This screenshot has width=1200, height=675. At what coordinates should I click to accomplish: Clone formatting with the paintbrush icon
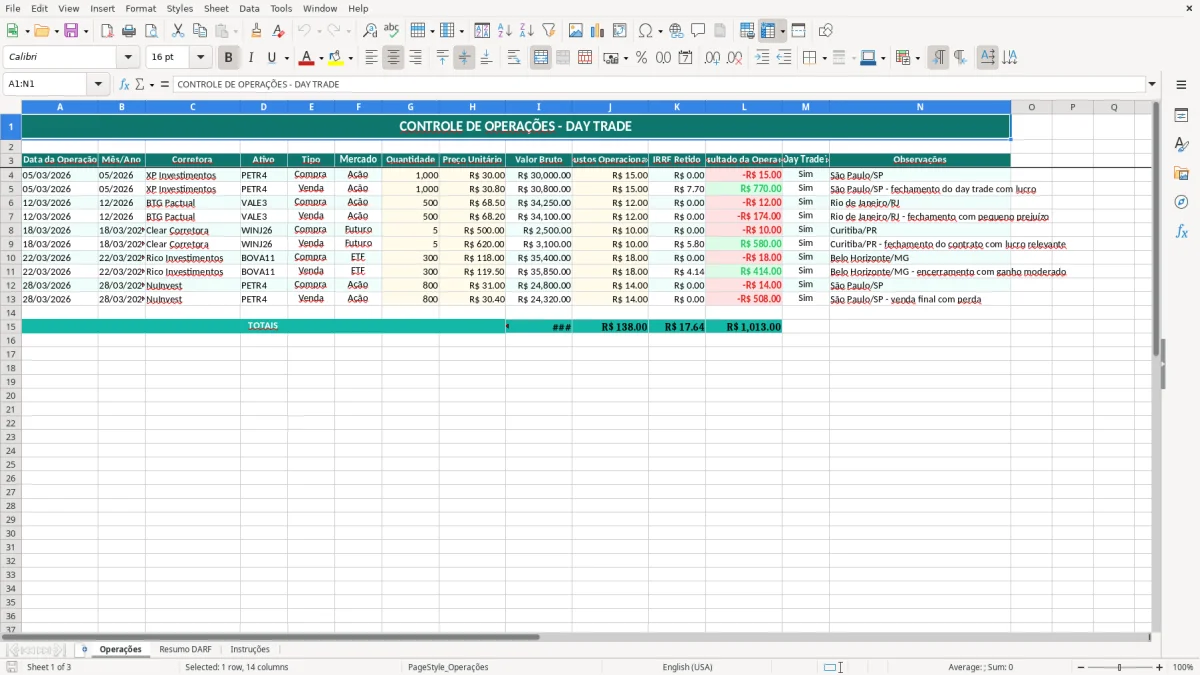[x=256, y=31]
